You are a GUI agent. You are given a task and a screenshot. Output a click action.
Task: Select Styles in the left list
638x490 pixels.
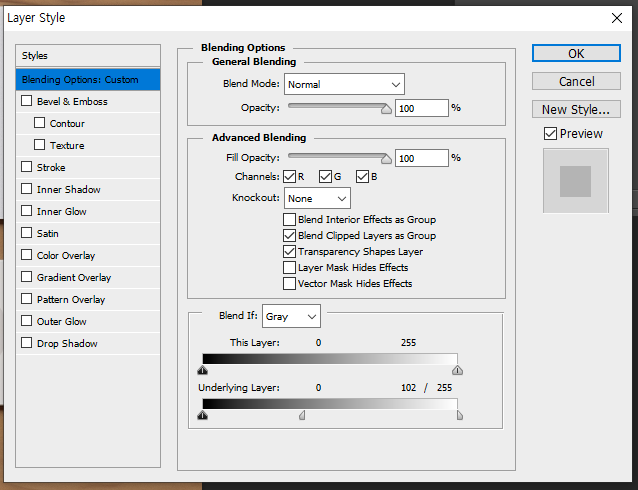click(88, 56)
